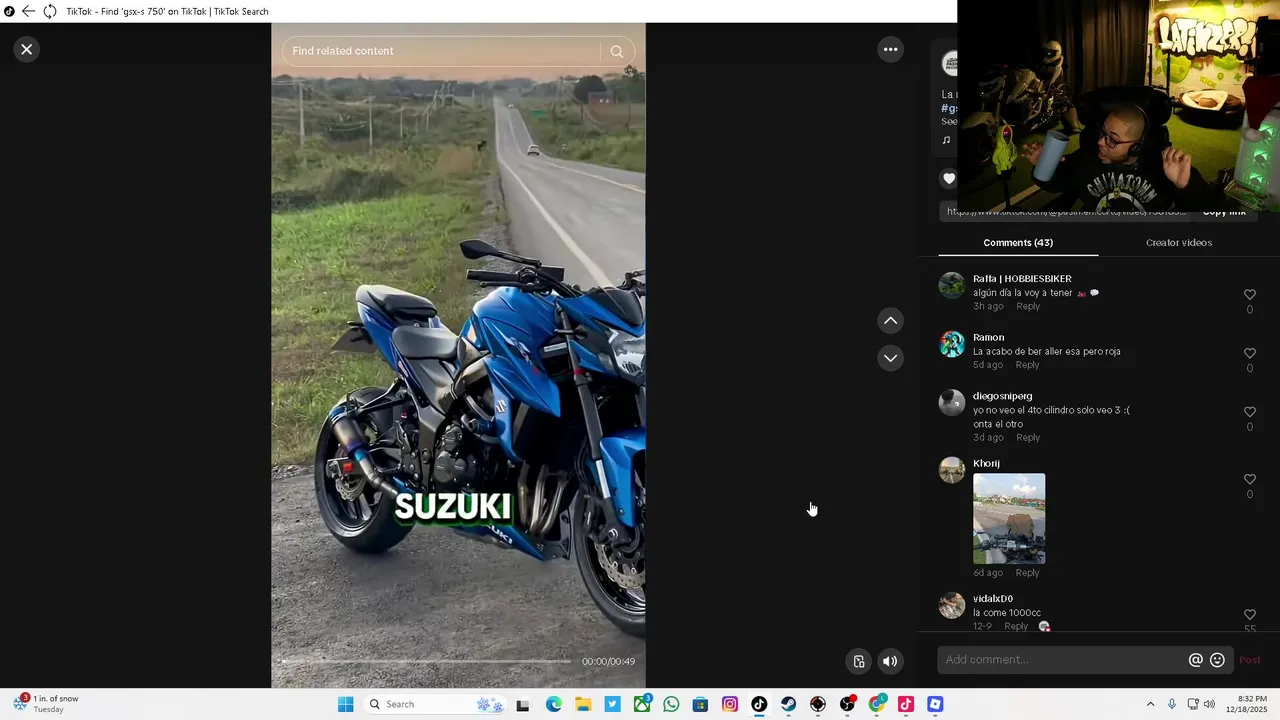This screenshot has width=1280, height=720.
Task: Open Raffa | HOBBIESBIKER's profile name
Action: point(1022,279)
